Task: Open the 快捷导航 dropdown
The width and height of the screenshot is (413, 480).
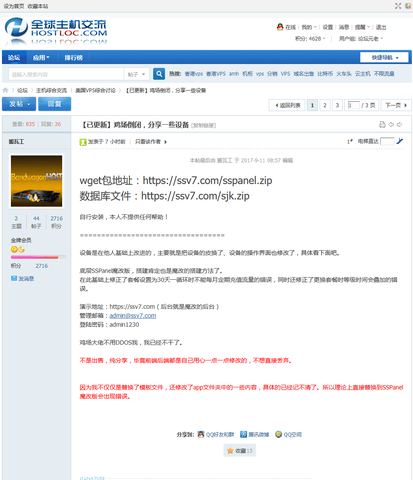Action: coord(384,57)
